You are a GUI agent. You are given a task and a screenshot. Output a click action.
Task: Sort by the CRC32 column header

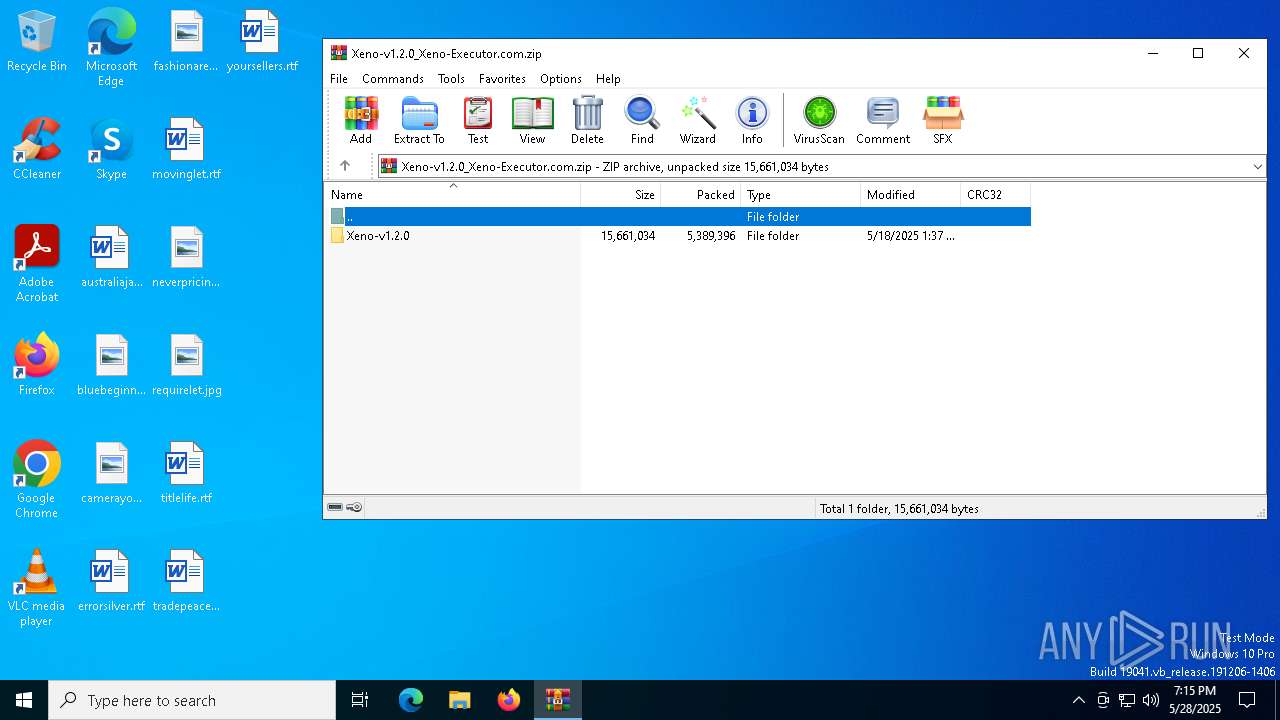coord(996,195)
